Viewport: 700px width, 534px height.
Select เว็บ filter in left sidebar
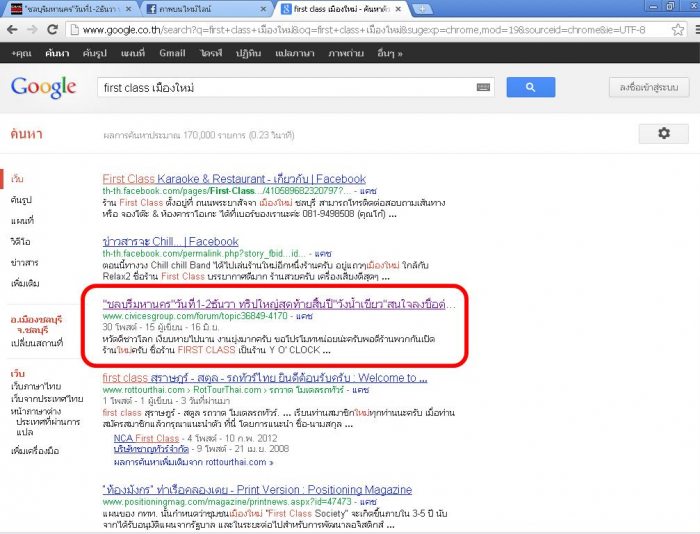(x=17, y=179)
